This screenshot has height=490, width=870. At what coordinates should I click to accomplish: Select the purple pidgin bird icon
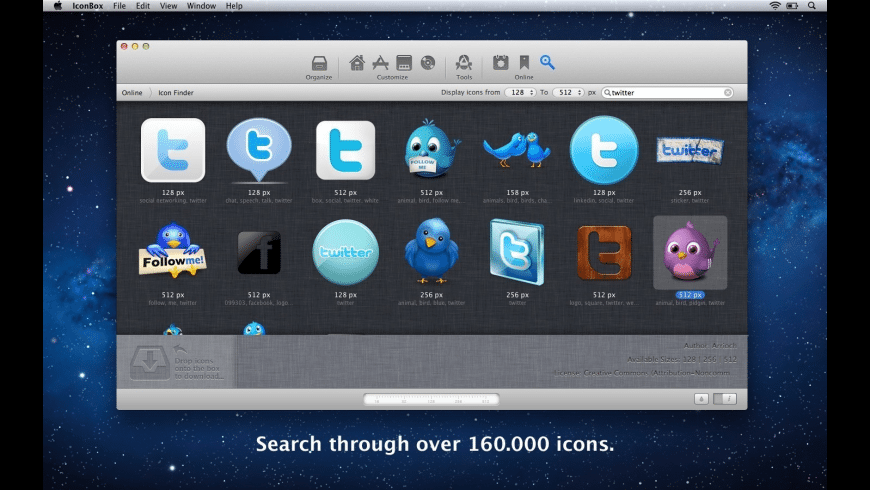point(690,252)
